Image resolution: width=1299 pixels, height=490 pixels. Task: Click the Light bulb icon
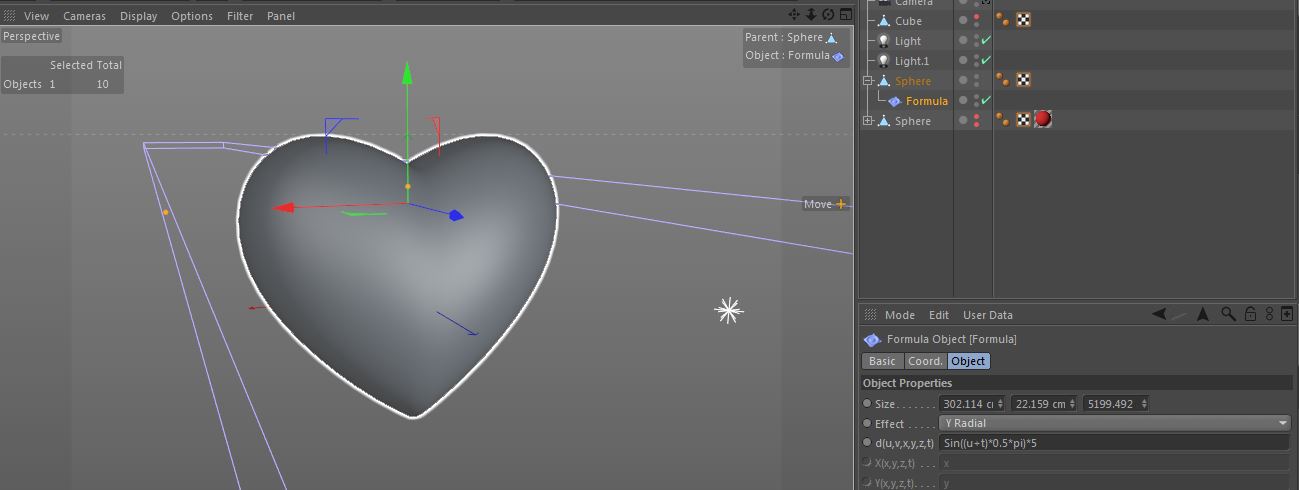(x=884, y=41)
